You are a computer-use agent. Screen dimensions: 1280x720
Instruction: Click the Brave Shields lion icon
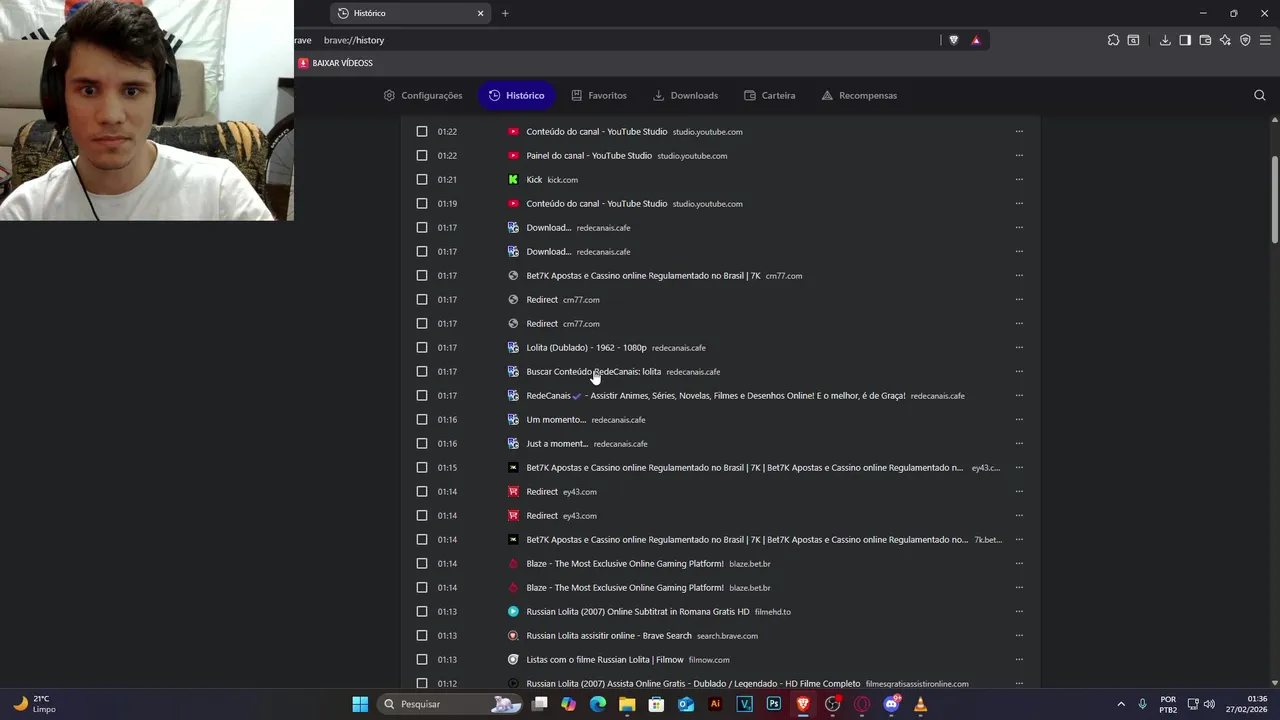tap(953, 40)
